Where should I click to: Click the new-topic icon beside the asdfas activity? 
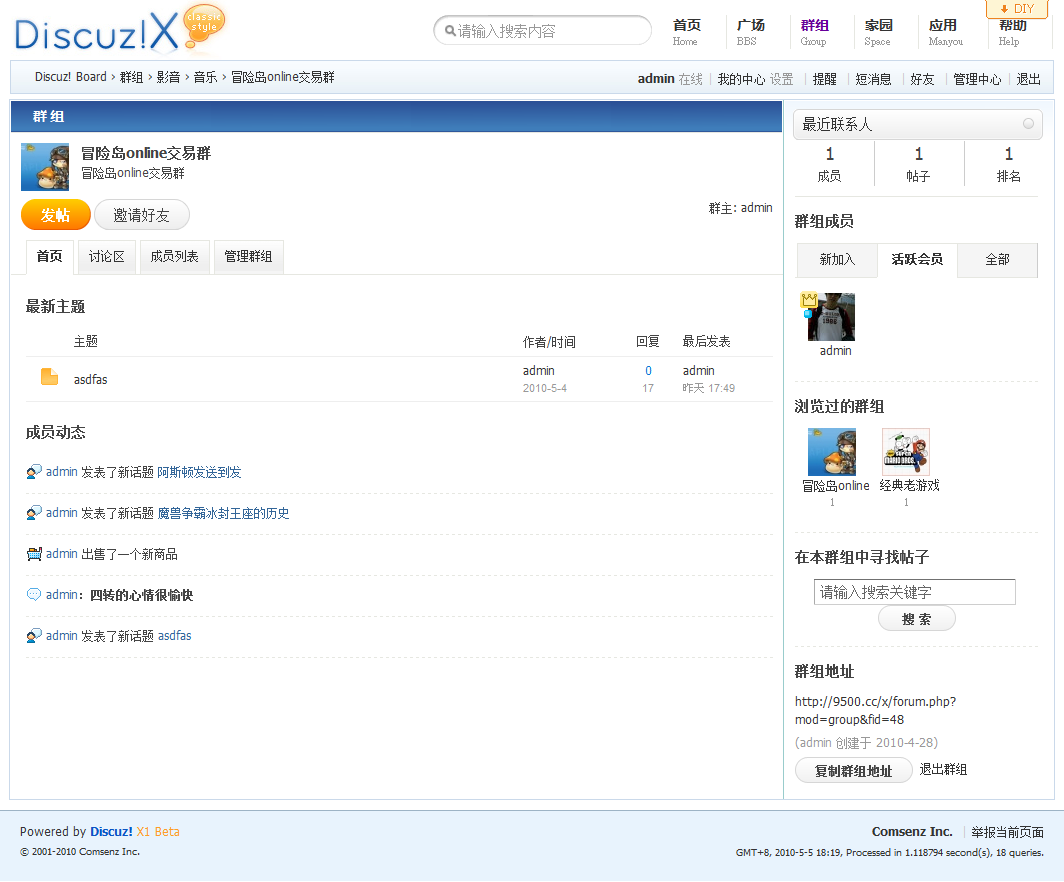(34, 636)
